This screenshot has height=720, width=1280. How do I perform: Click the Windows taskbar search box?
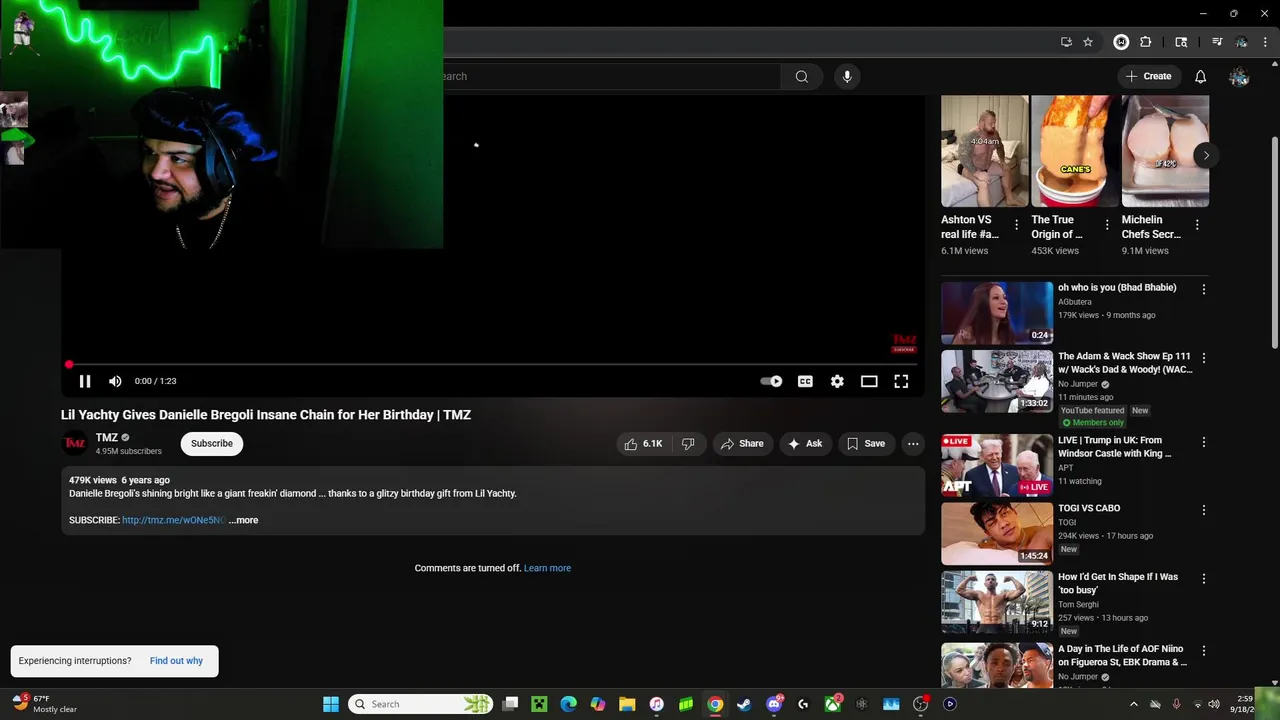coord(421,704)
